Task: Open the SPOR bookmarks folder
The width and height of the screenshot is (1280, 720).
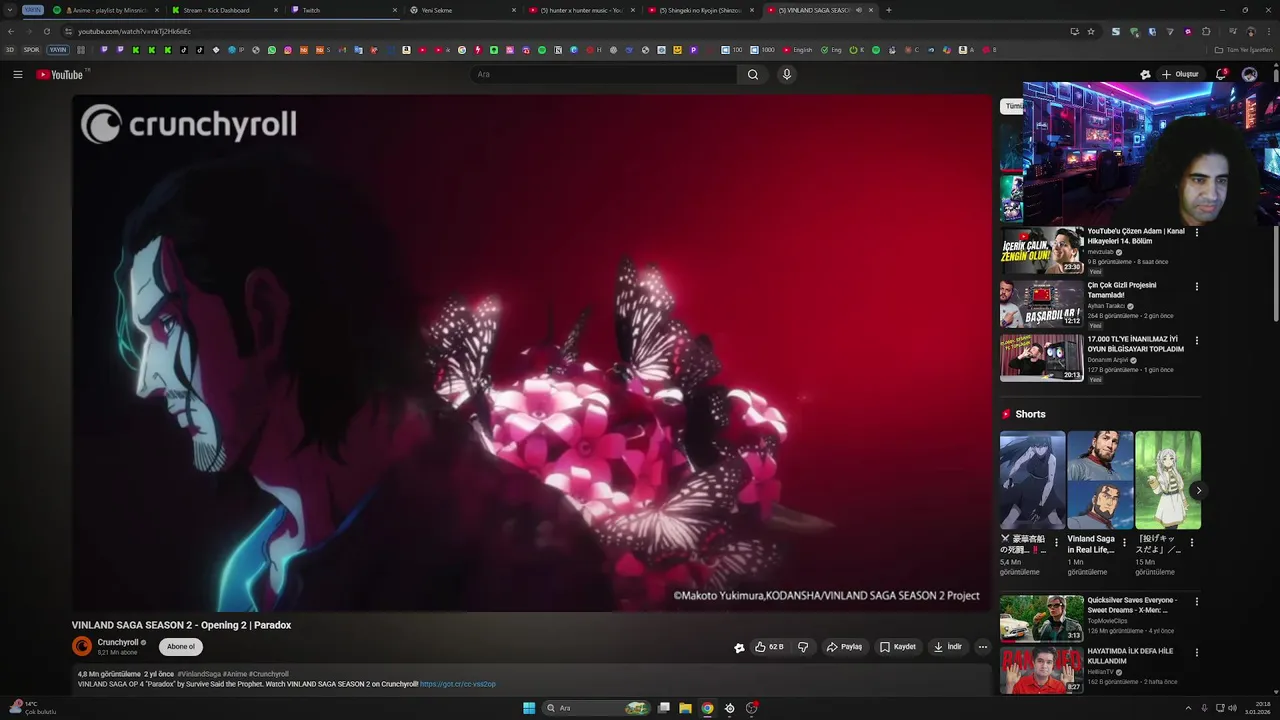Action: [x=32, y=50]
